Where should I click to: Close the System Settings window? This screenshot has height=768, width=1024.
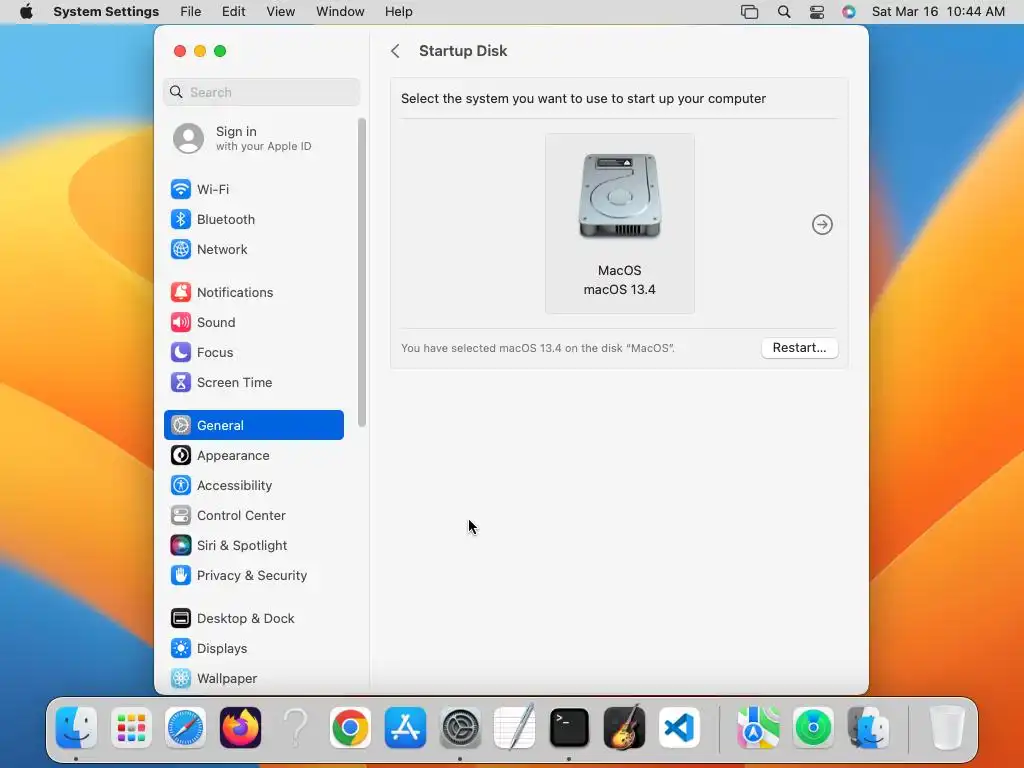(x=180, y=51)
